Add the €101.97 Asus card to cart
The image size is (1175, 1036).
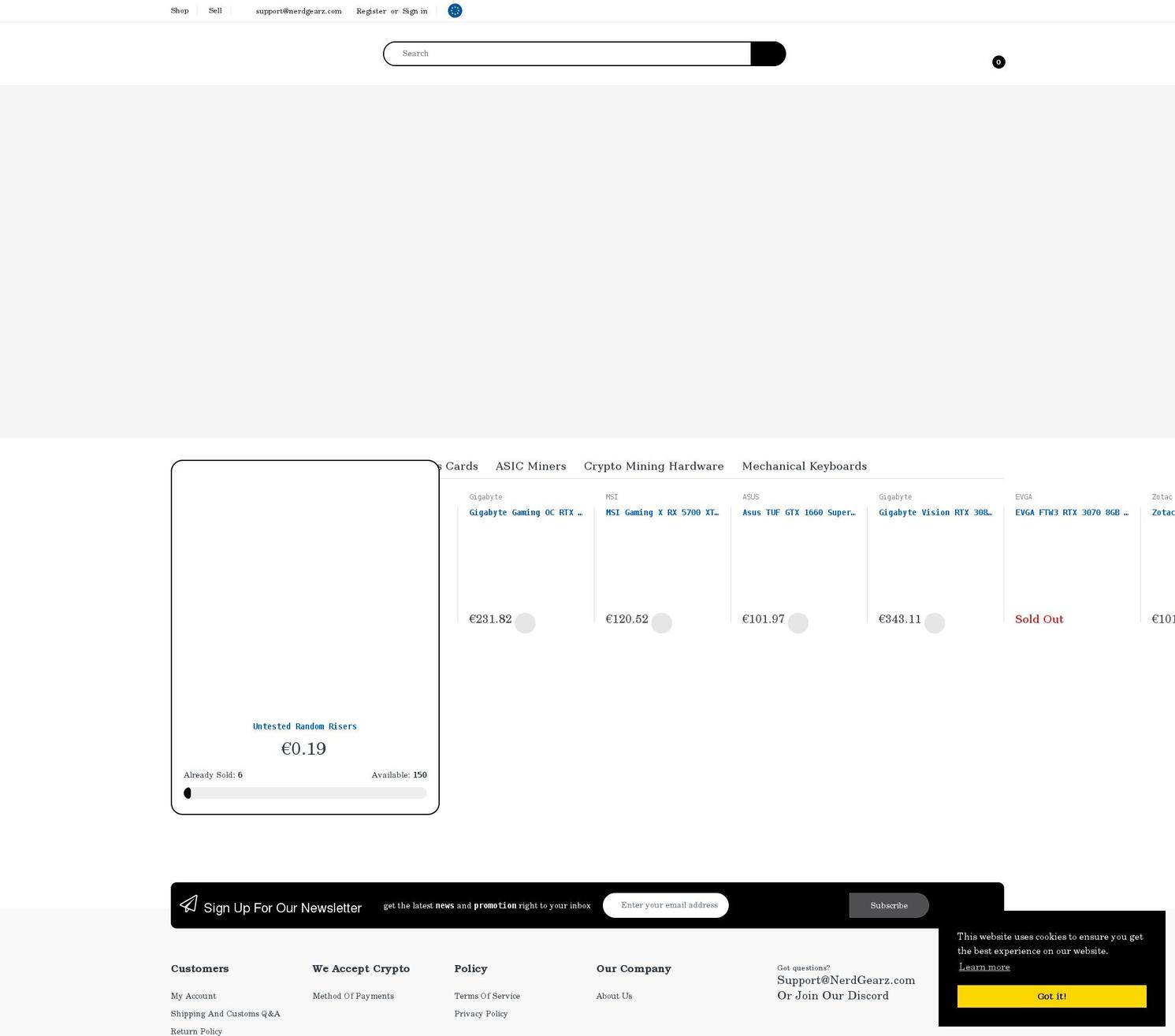[798, 622]
